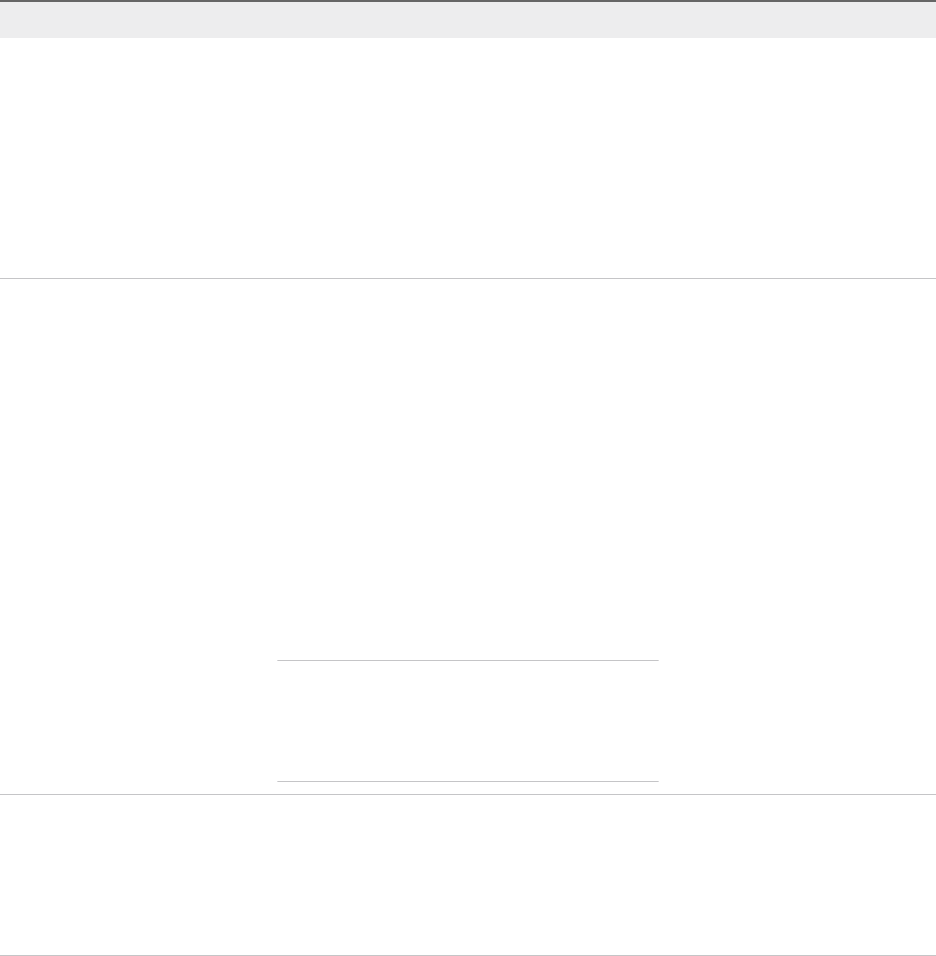Viewport: 936px width, 956px height.
Task: Click the divider line between the first and second rows
Action: (468, 278)
